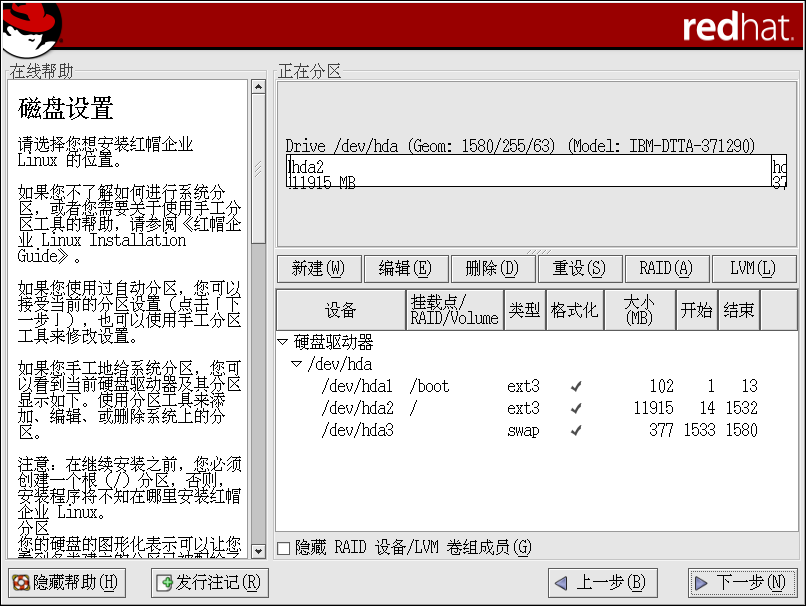The height and width of the screenshot is (606, 806).
Task: Click the 删除(D) delete button
Action: [492, 269]
